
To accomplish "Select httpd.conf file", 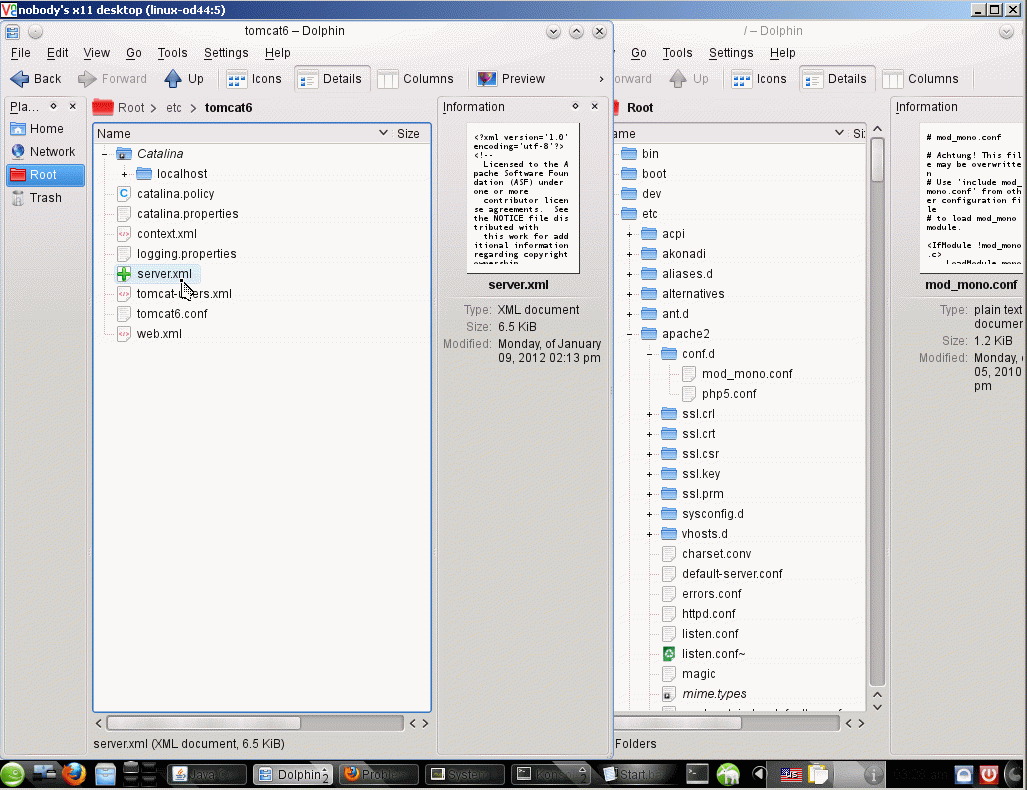I will click(708, 614).
